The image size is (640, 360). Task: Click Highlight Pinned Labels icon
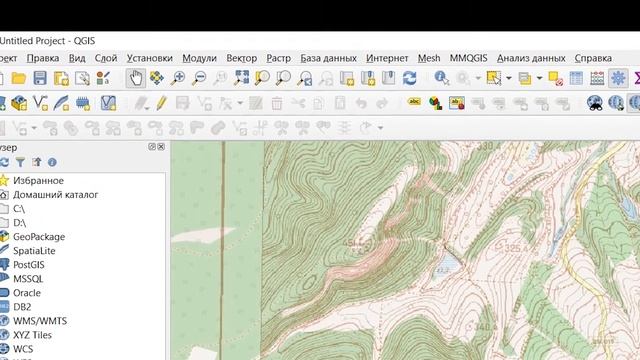[457, 103]
